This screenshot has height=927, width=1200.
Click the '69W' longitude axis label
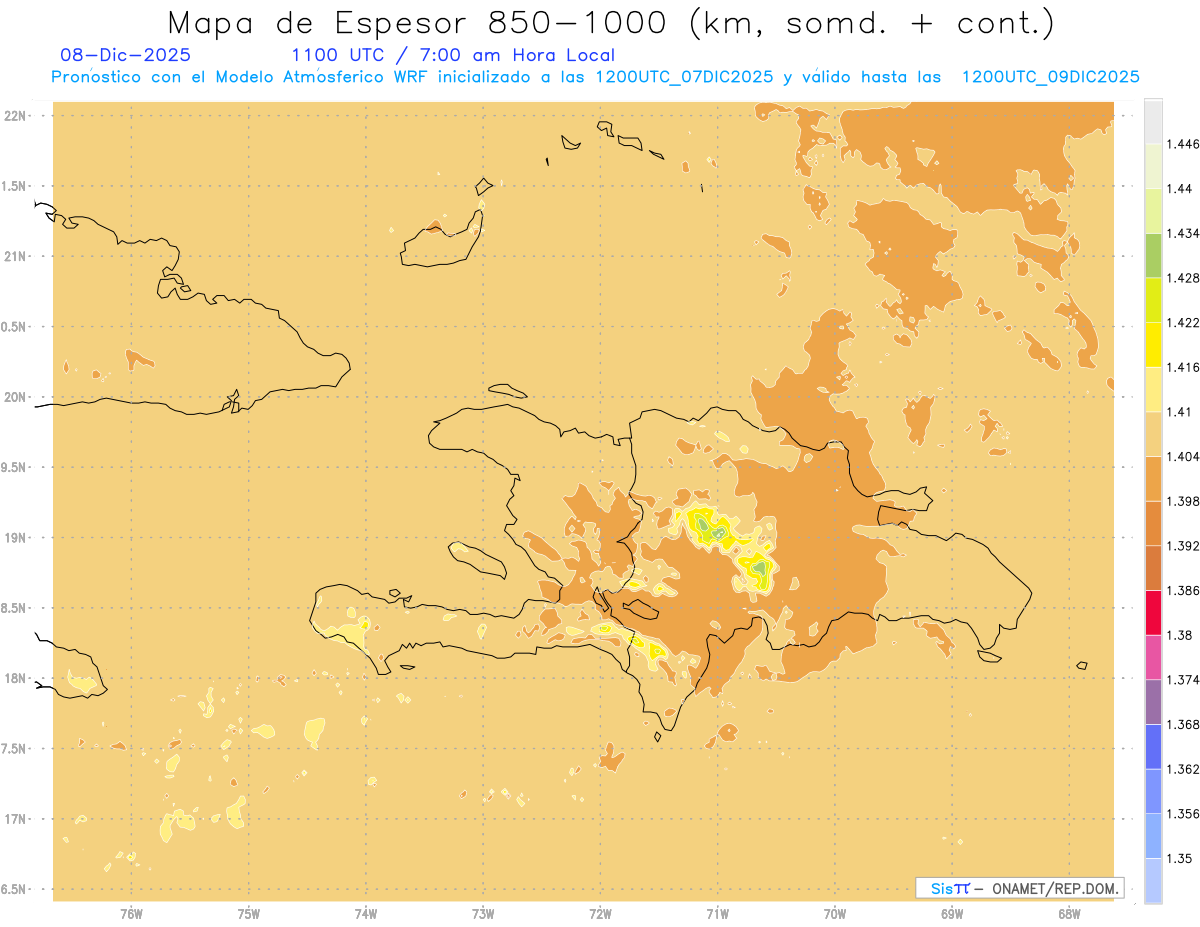tap(952, 914)
